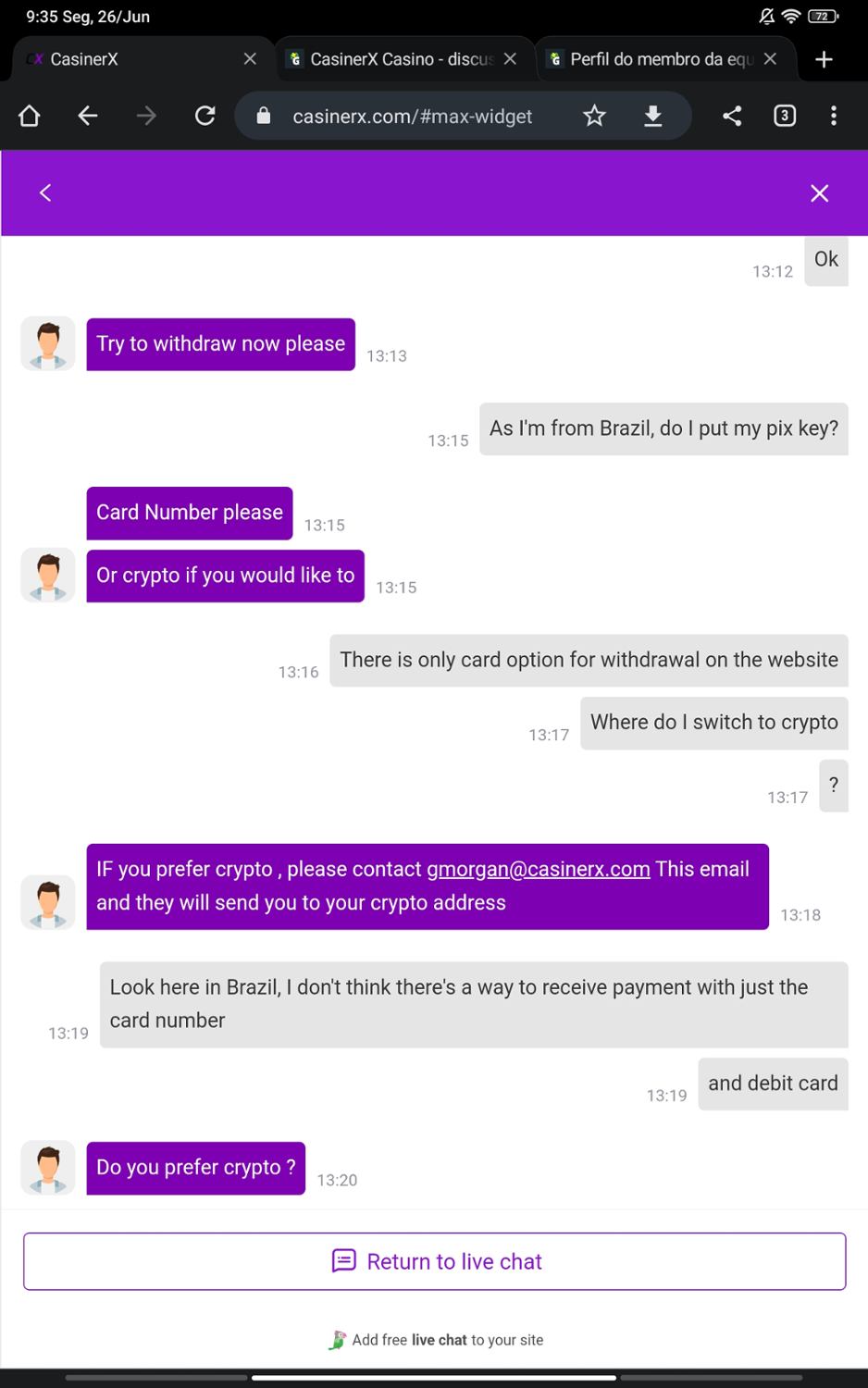
Task: Share this page
Action: click(x=732, y=116)
